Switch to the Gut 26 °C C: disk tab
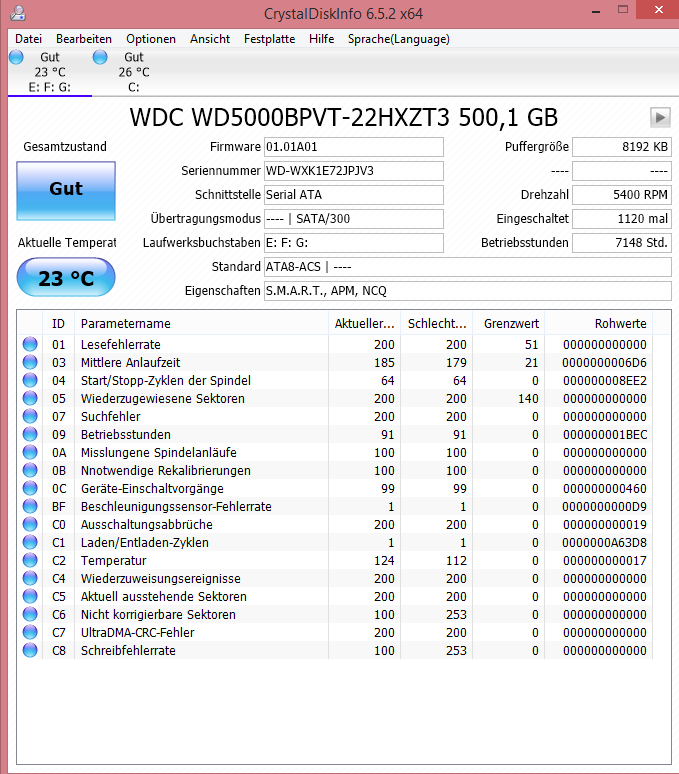 pyautogui.click(x=133, y=72)
